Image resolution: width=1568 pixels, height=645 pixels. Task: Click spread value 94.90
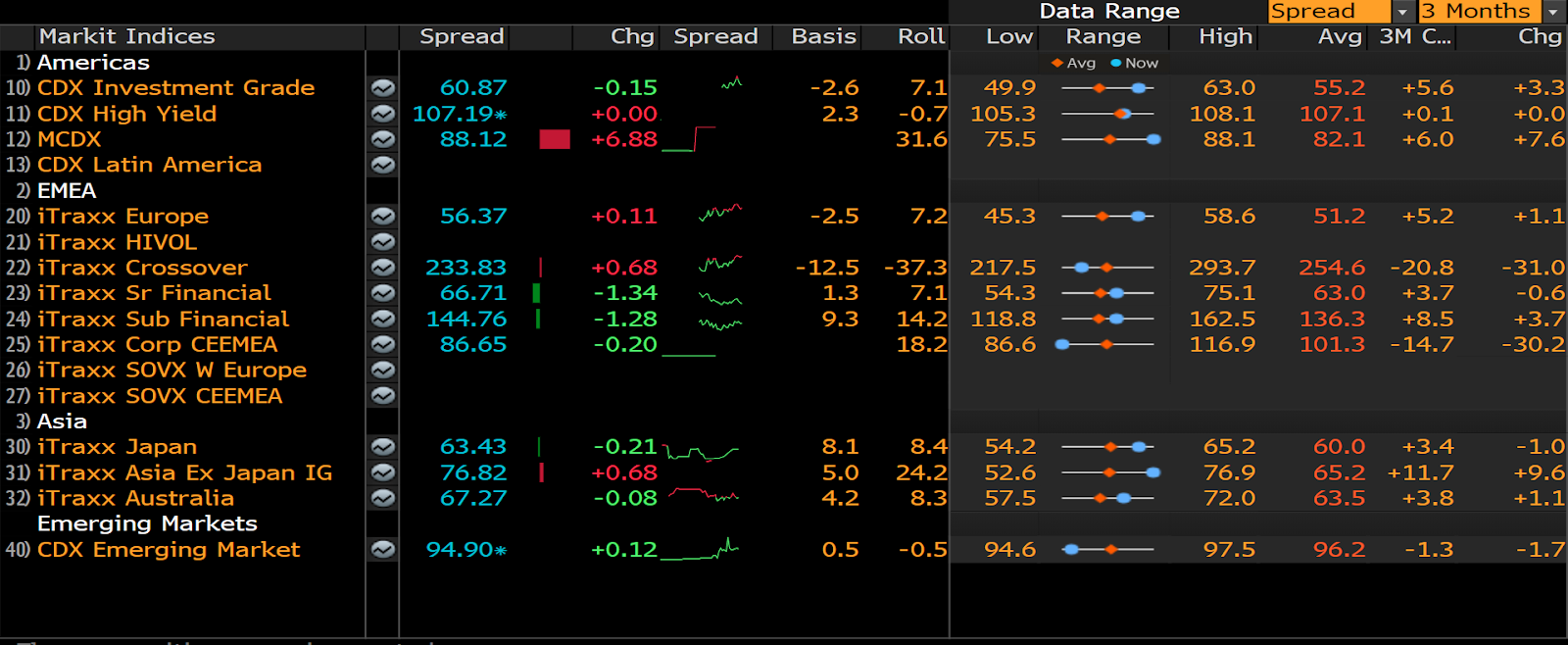click(465, 550)
